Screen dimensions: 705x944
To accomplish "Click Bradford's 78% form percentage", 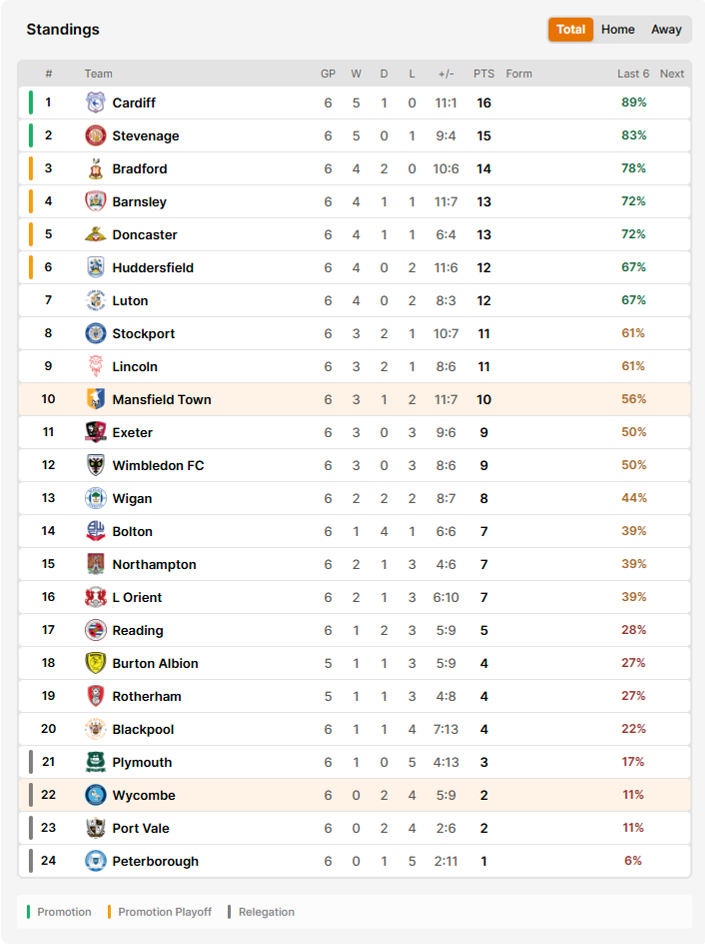I will pyautogui.click(x=633, y=169).
